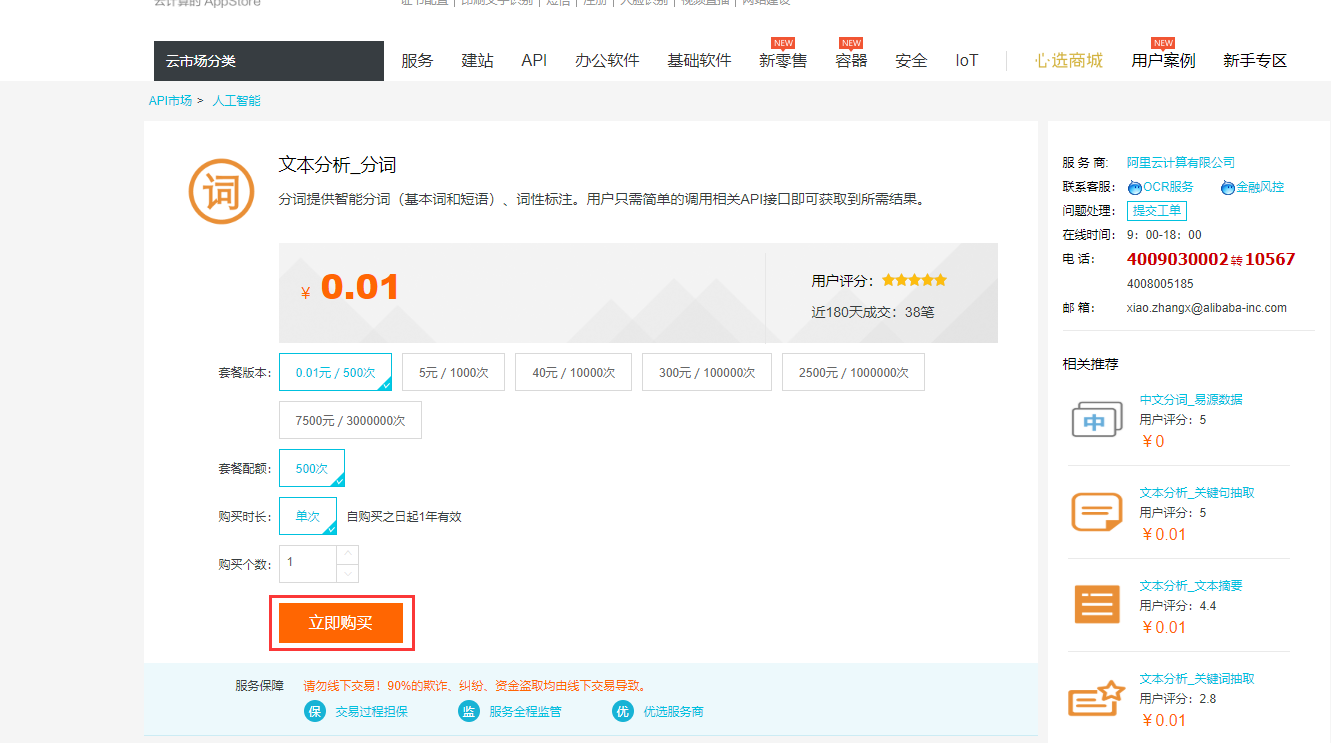This screenshot has height=743, width=1331.
Task: Click the 监 服务全程监管 icon
Action: [x=469, y=712]
